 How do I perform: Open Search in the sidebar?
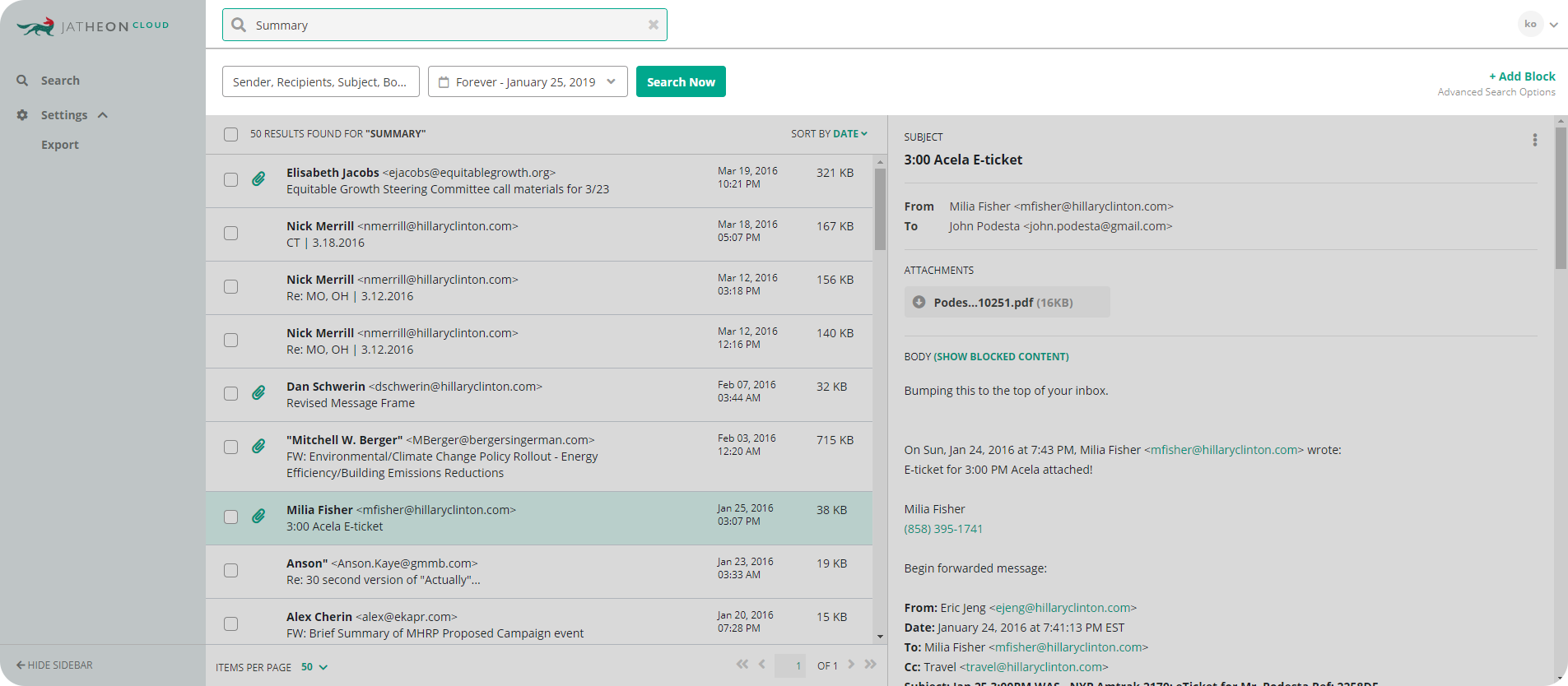(x=60, y=81)
